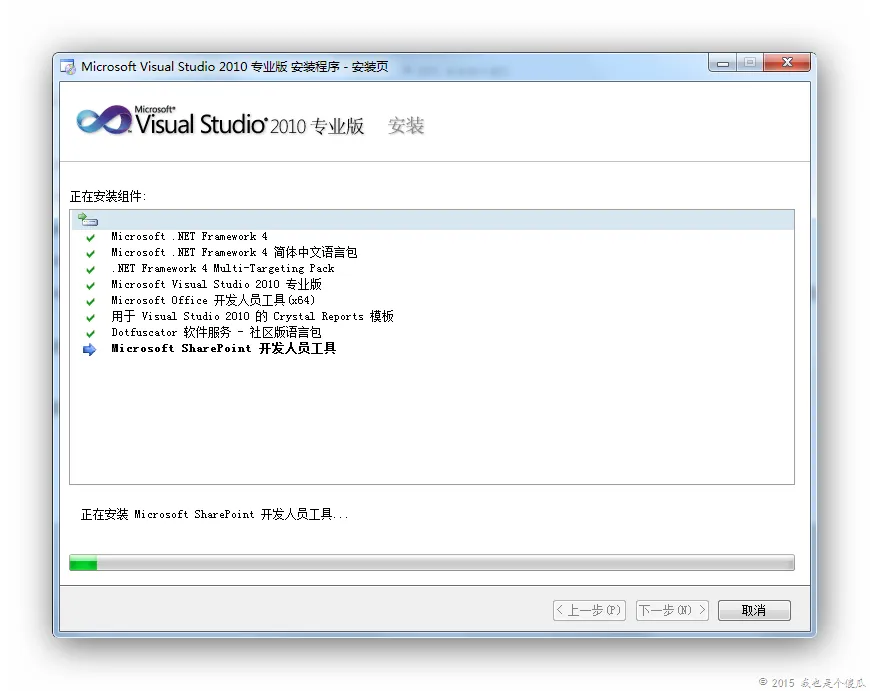Click the install list header icon
The image size is (870, 691).
88,220
